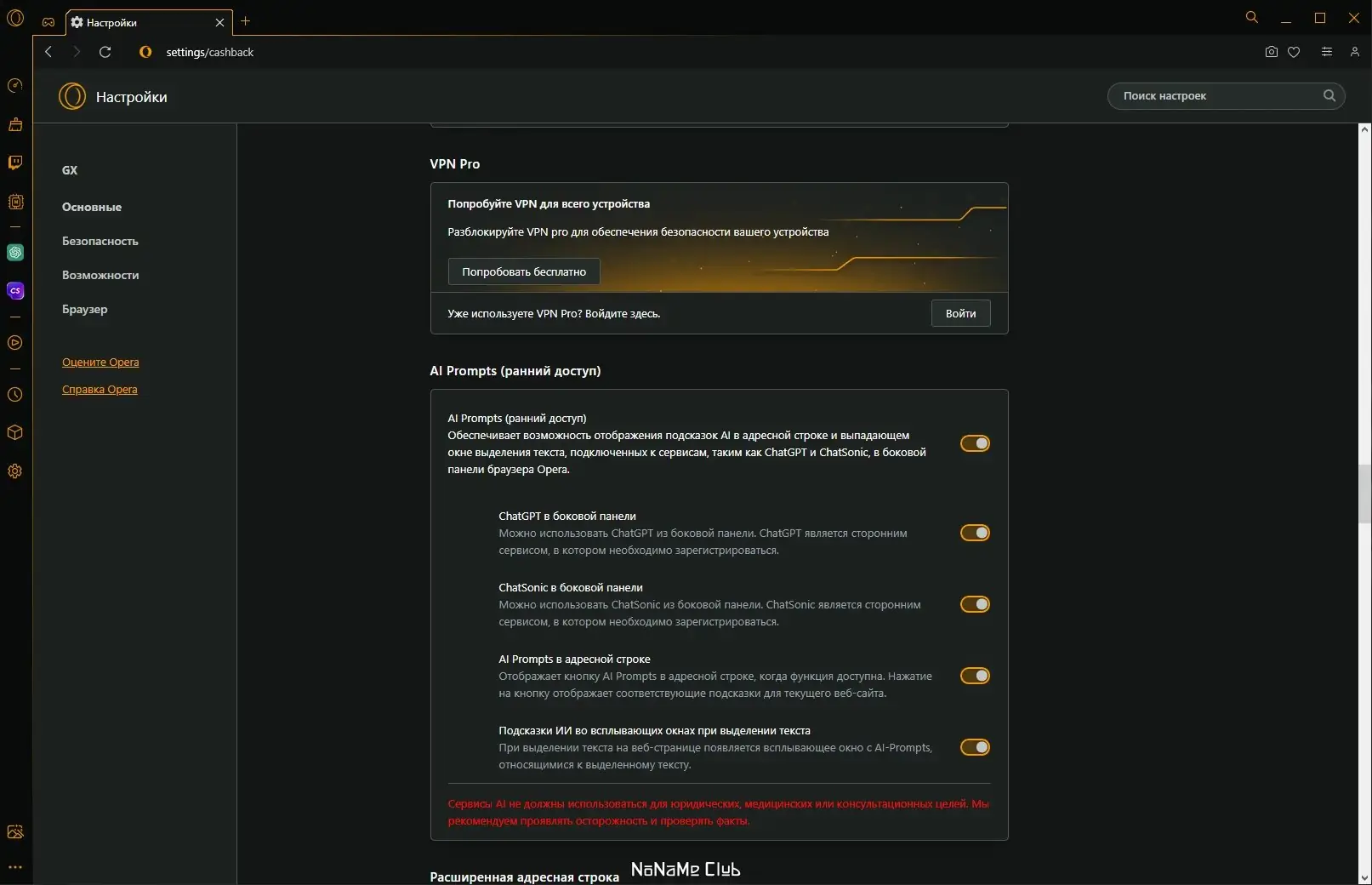Click the settings/cashback address bar

click(x=209, y=52)
